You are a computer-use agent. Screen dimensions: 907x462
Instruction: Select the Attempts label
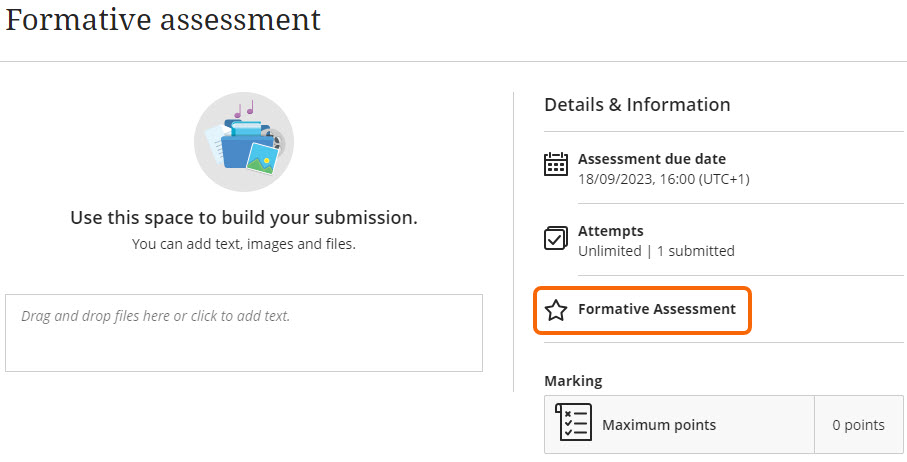click(x=611, y=231)
